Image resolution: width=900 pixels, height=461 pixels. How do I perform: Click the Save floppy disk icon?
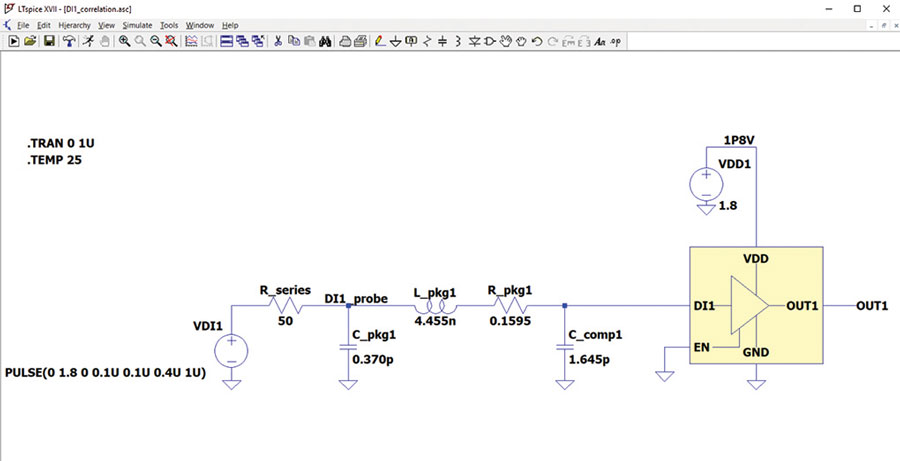pyautogui.click(x=49, y=41)
